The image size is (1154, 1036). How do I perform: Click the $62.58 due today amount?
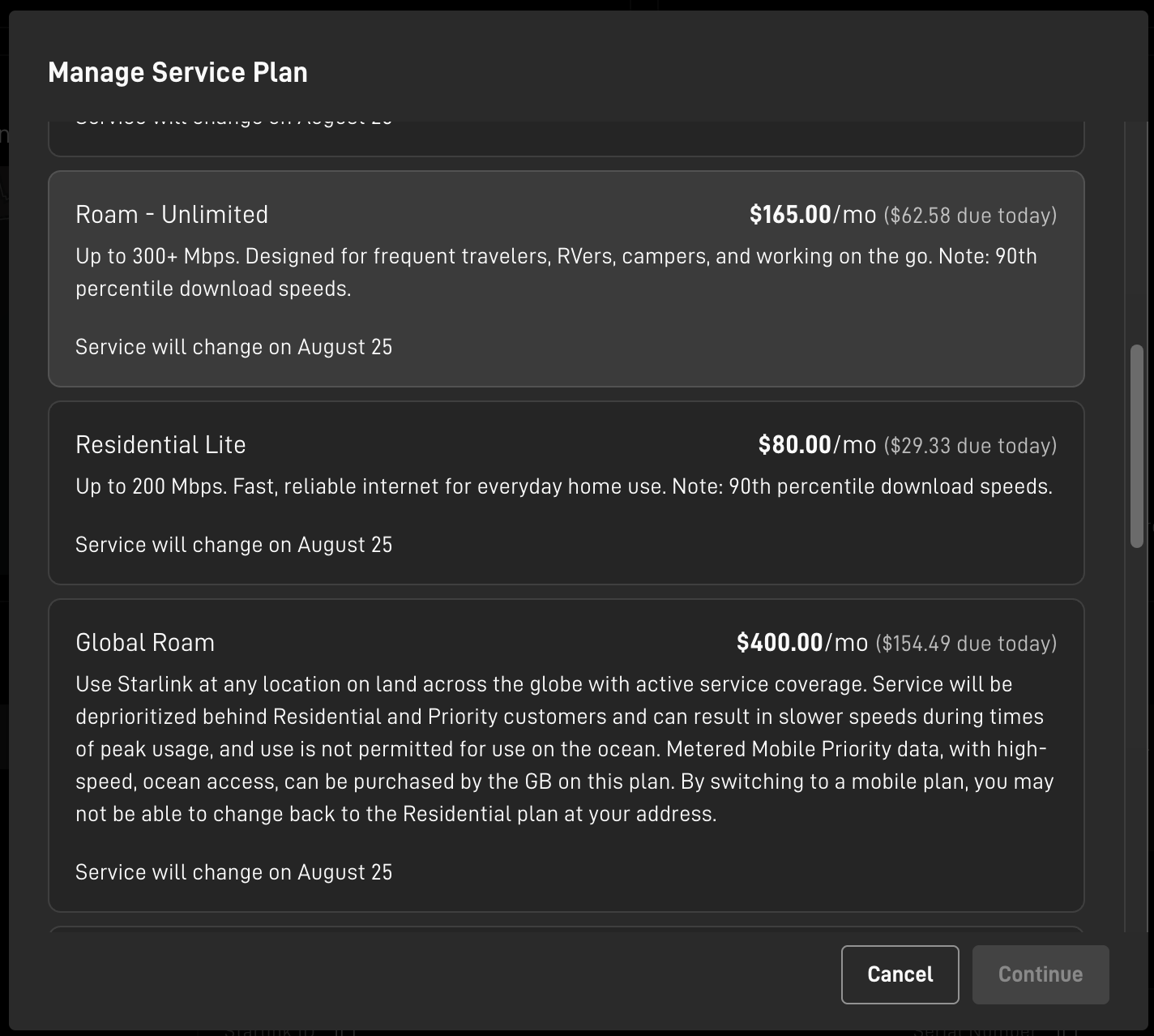click(x=969, y=216)
